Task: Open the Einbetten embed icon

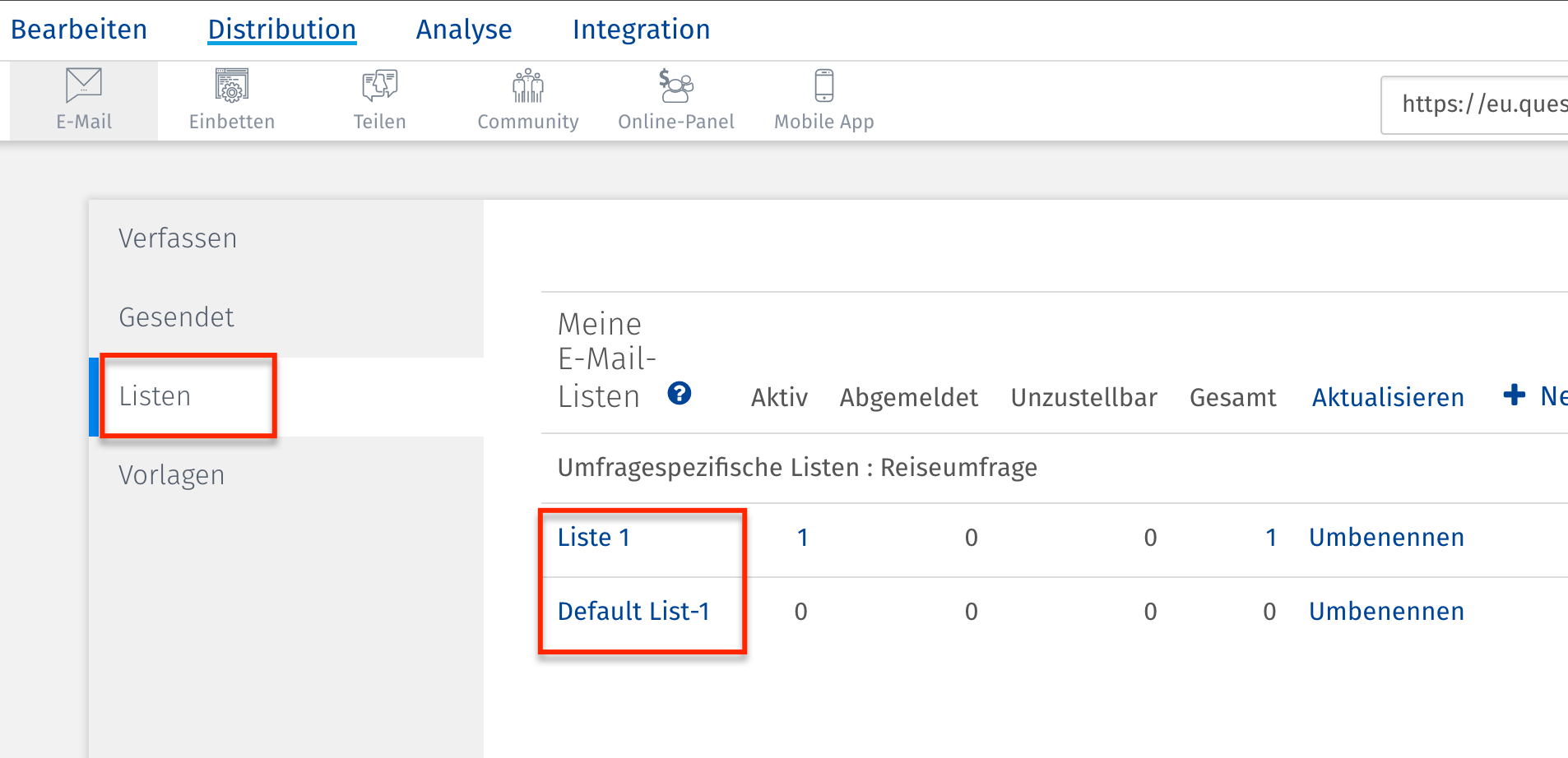Action: click(232, 86)
